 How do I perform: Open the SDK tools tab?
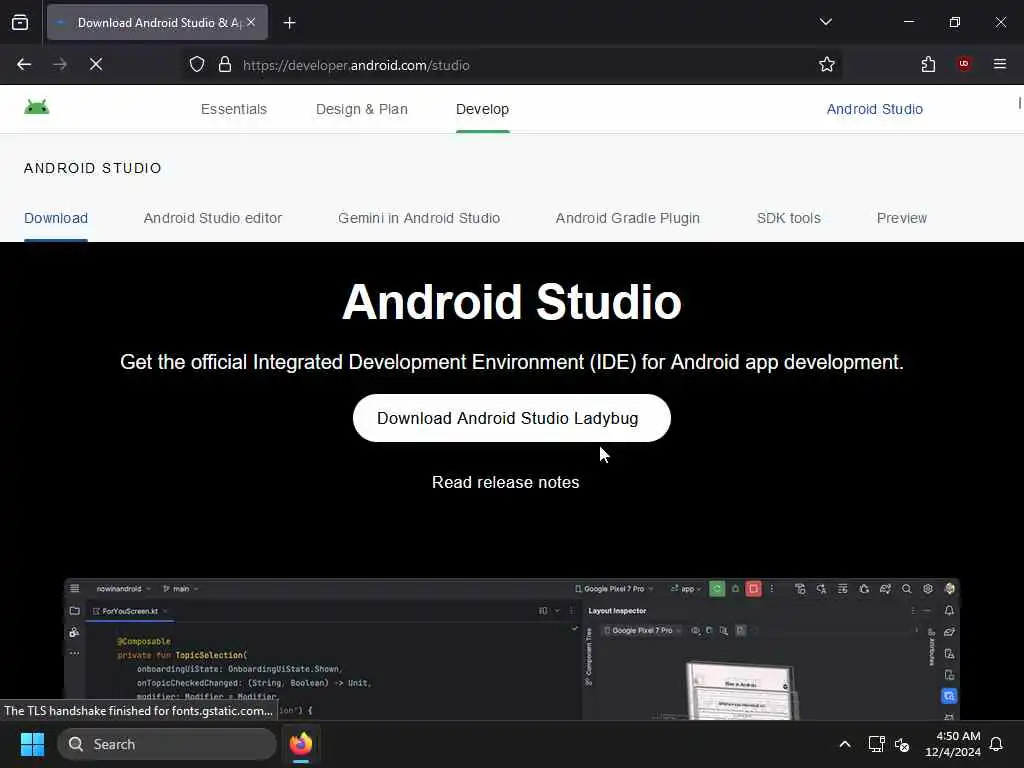789,218
